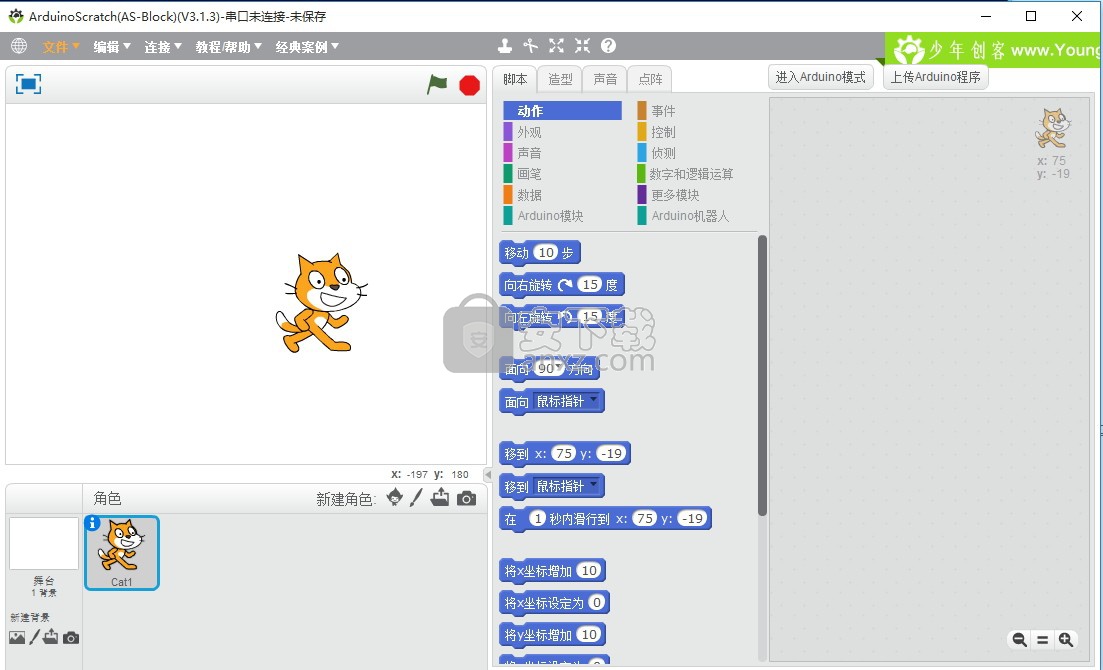
Task: Choose new sprite from library
Action: [395, 497]
